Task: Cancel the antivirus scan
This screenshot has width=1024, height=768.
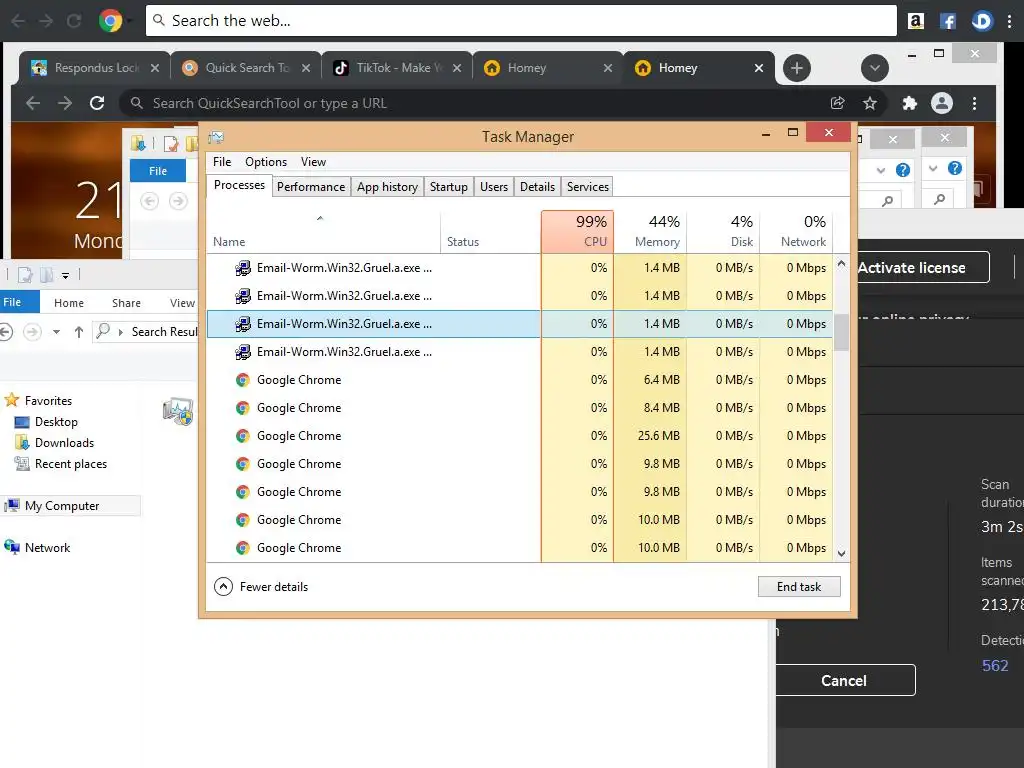Action: pyautogui.click(x=844, y=680)
